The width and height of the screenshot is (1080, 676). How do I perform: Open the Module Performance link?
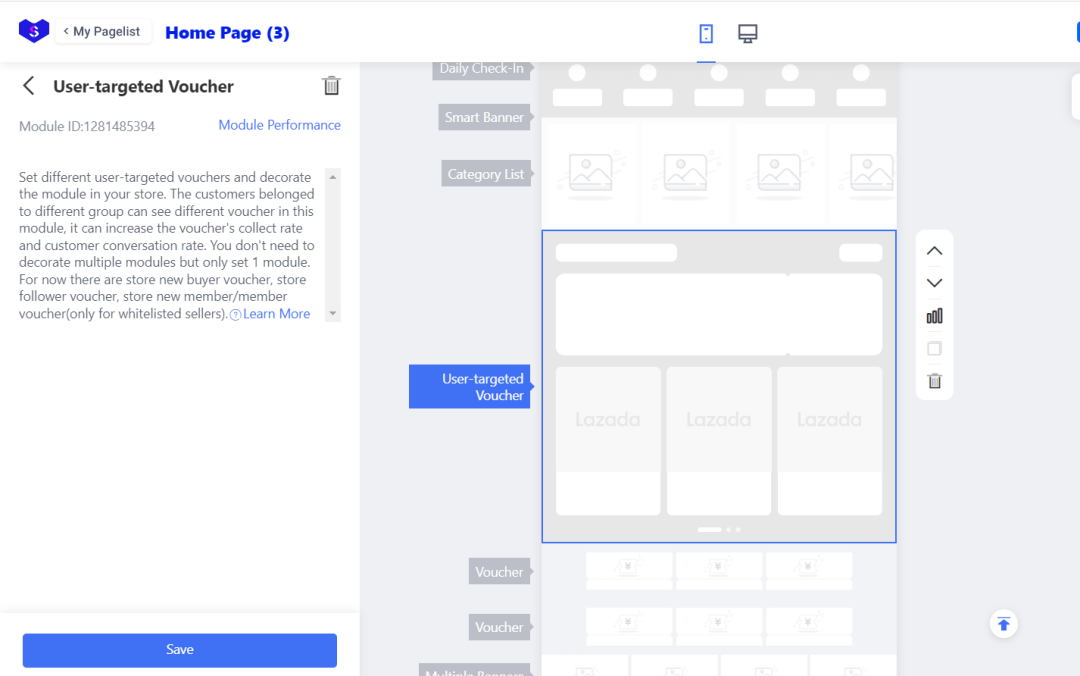[280, 125]
